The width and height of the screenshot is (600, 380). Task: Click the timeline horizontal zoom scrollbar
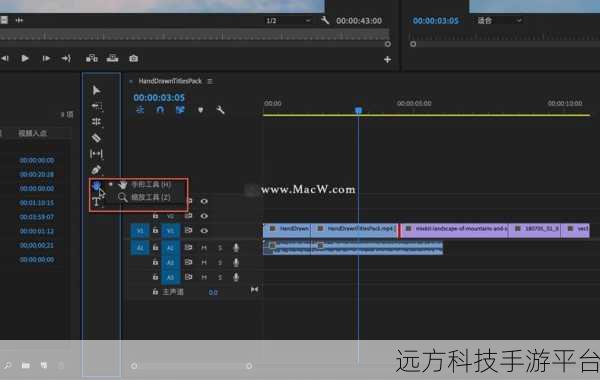(x=191, y=366)
